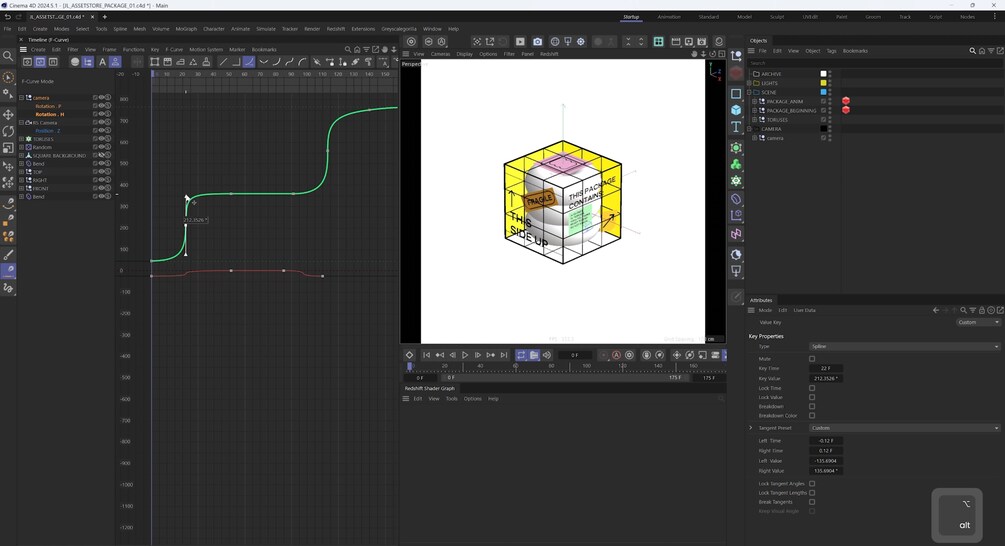Set step interpolation in F-Curve toolbar

235,62
